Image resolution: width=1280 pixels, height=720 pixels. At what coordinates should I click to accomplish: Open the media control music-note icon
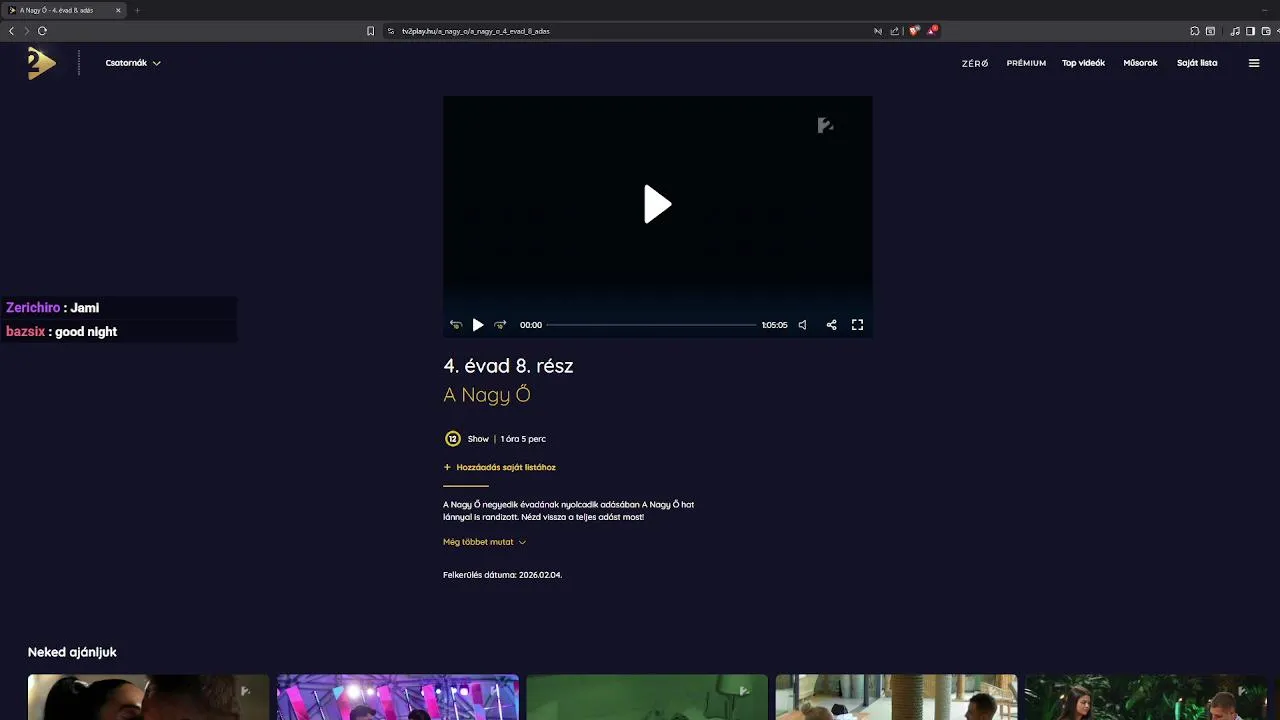pos(1235,31)
